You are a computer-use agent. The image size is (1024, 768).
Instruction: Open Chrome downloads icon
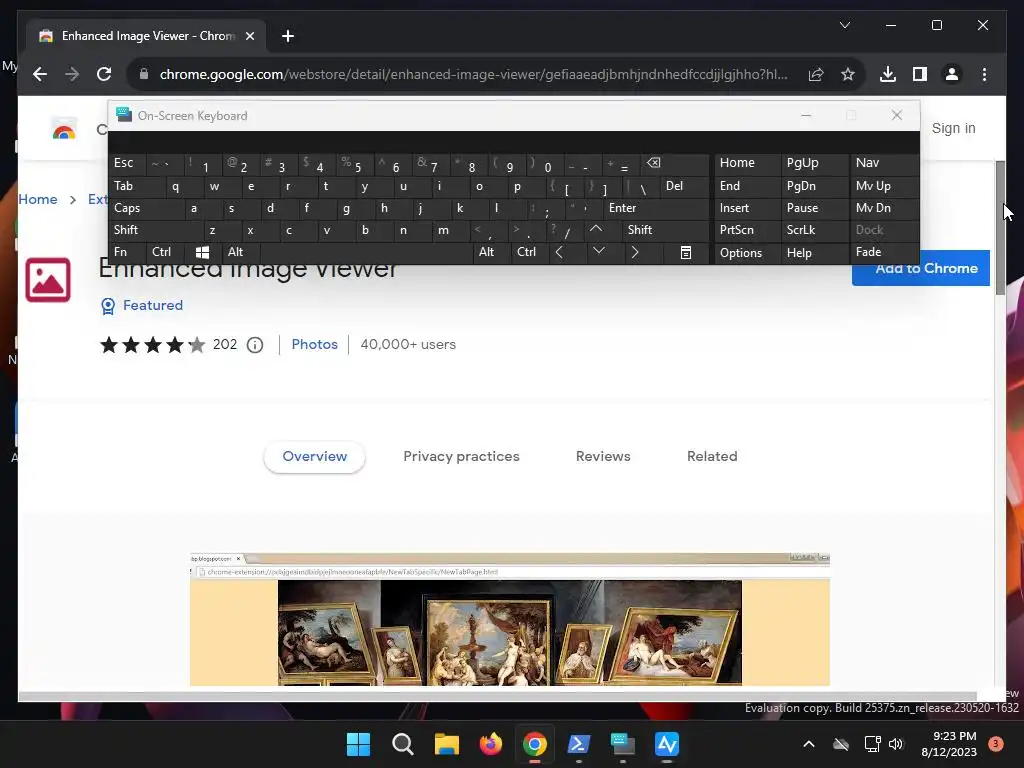tap(888, 74)
